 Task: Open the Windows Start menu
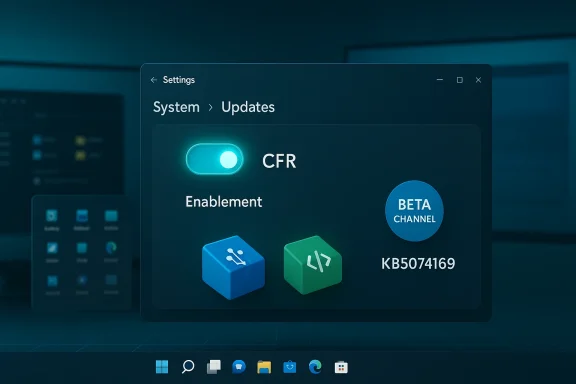pyautogui.click(x=162, y=366)
